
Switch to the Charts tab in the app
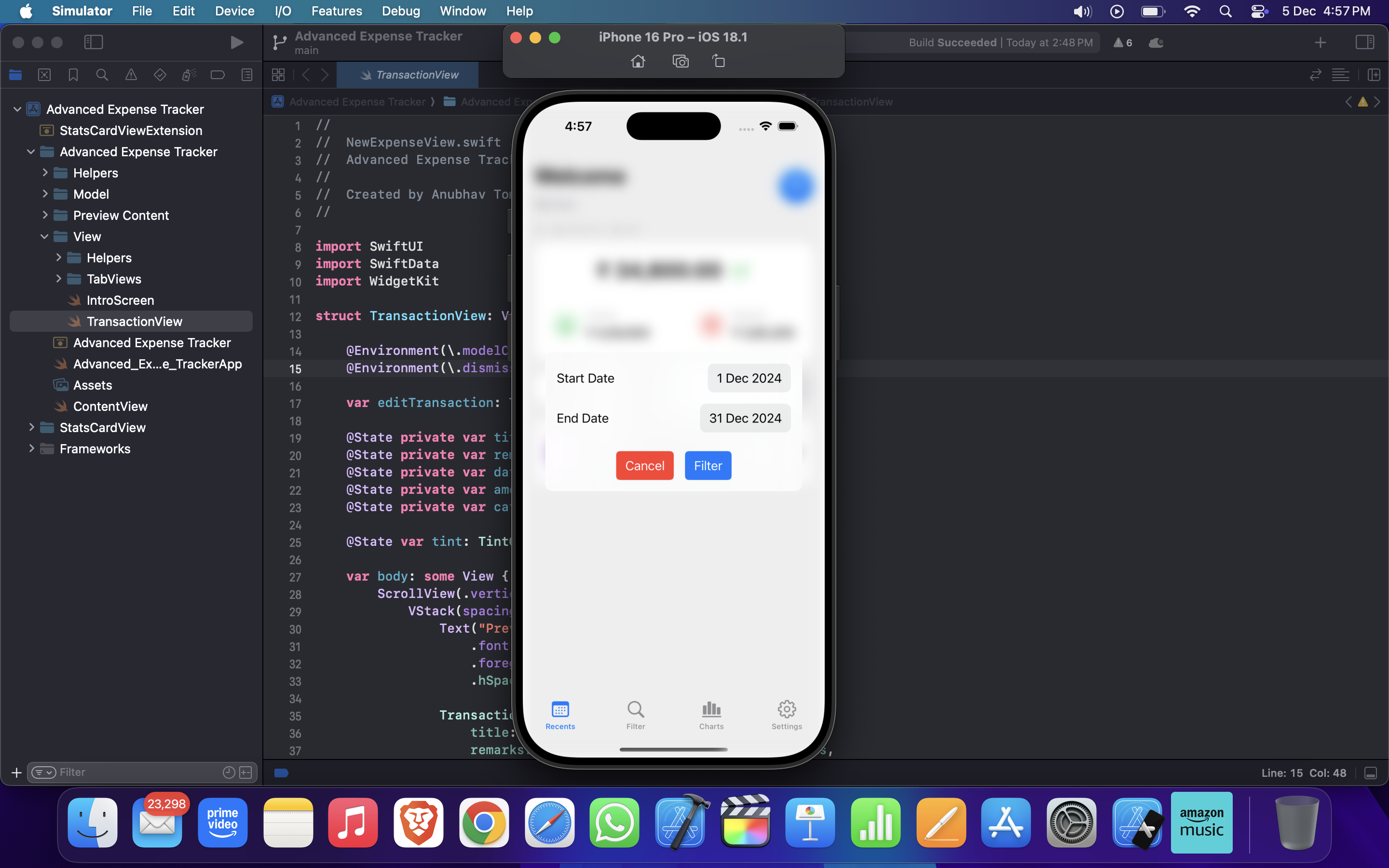coord(711,715)
